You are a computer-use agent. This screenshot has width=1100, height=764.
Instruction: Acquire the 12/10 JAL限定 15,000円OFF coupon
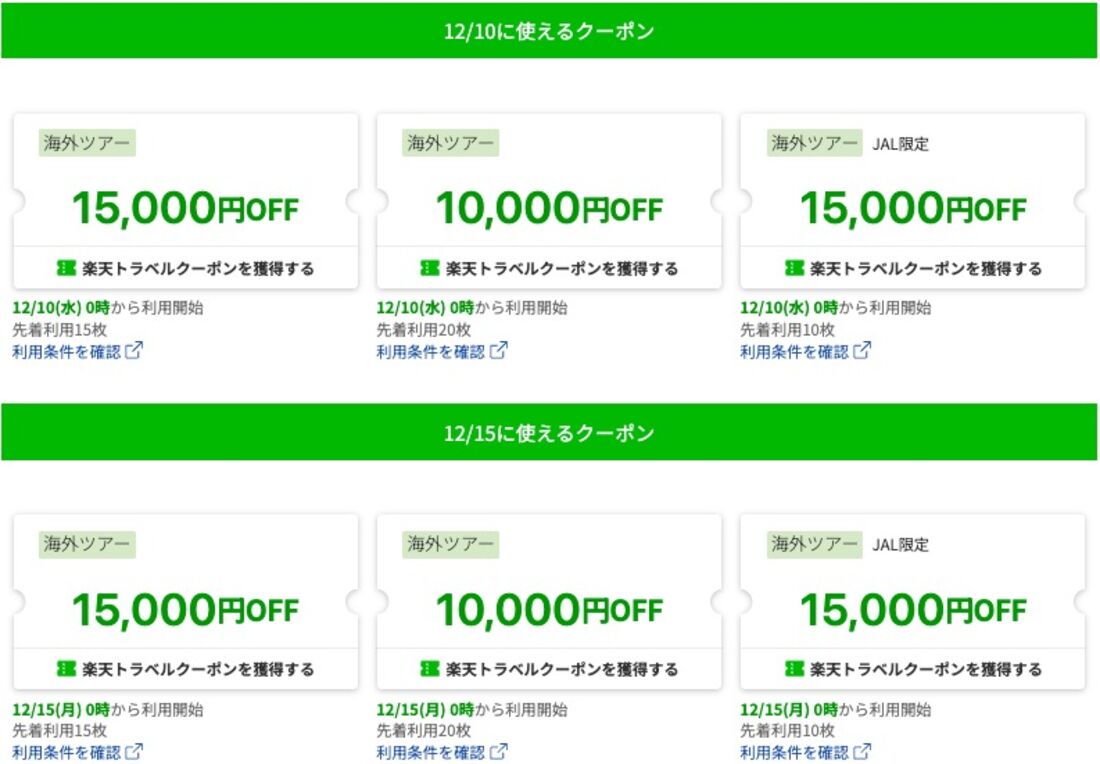[912, 268]
